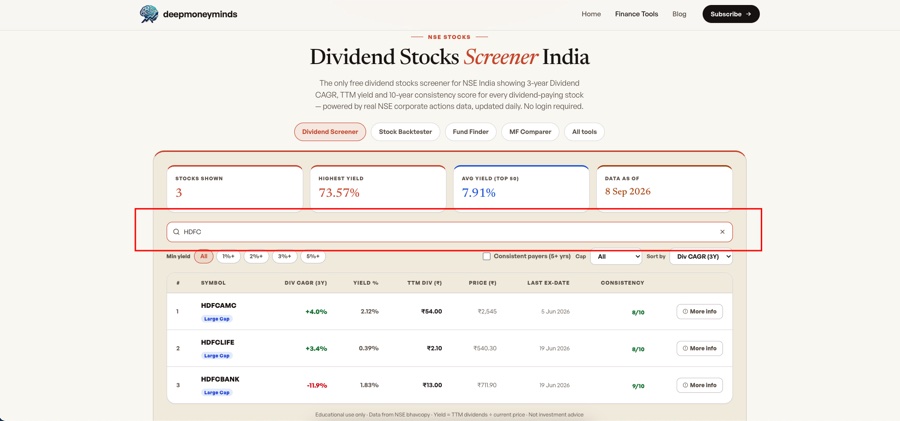Viewport: 900px width, 421px height.
Task: Focus the HDFC search input field
Action: coord(449,232)
